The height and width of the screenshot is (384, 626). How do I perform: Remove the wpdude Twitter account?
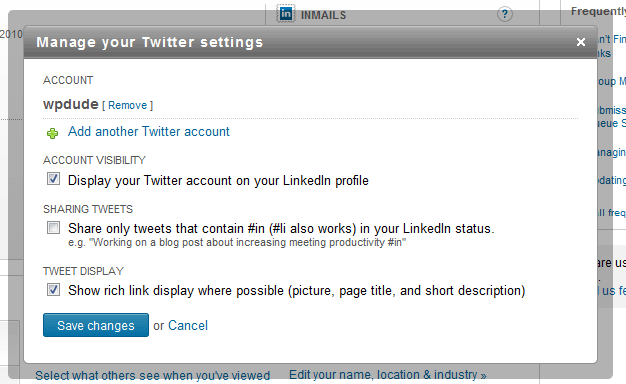[x=127, y=105]
